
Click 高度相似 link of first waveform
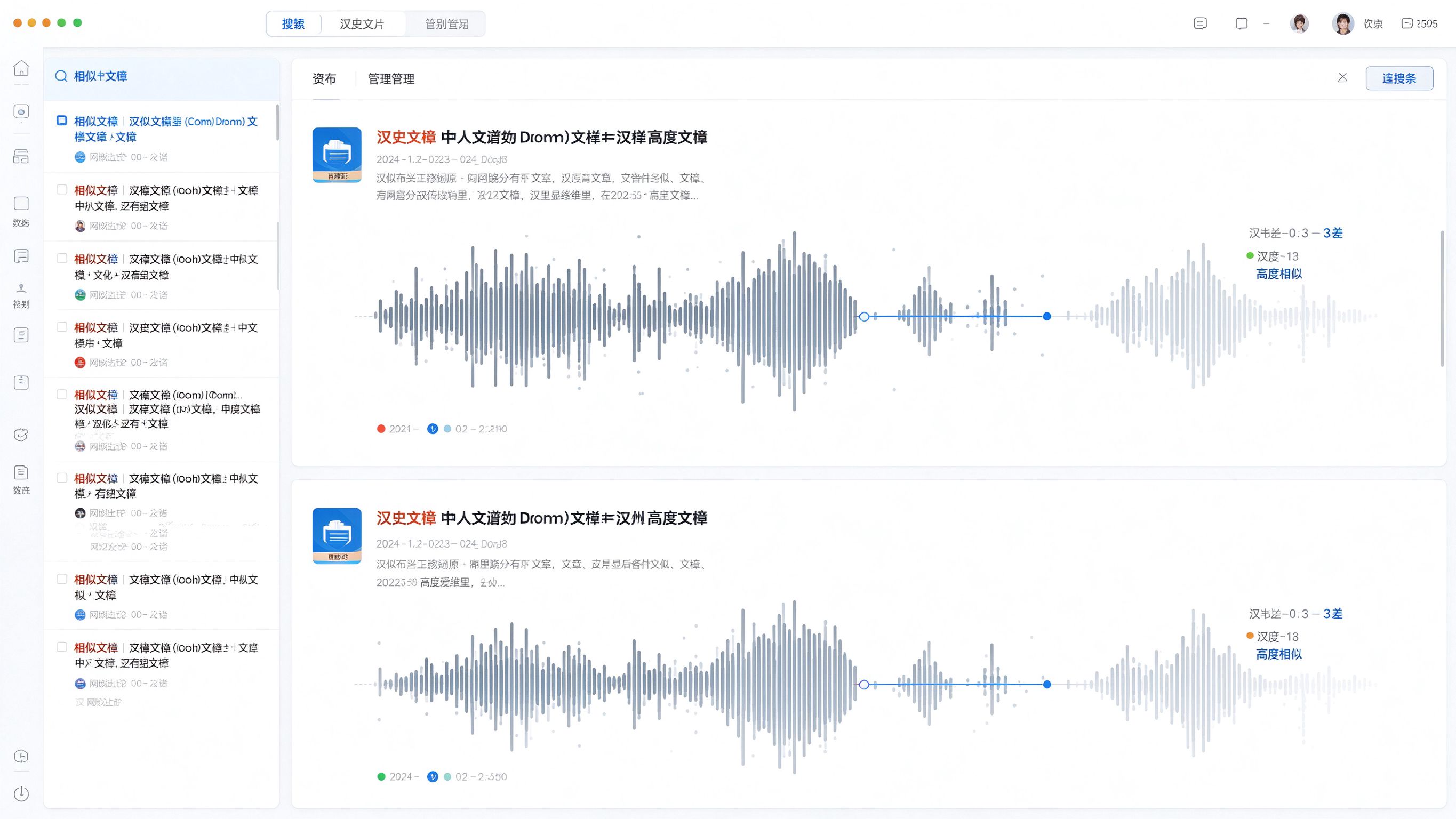click(1278, 274)
